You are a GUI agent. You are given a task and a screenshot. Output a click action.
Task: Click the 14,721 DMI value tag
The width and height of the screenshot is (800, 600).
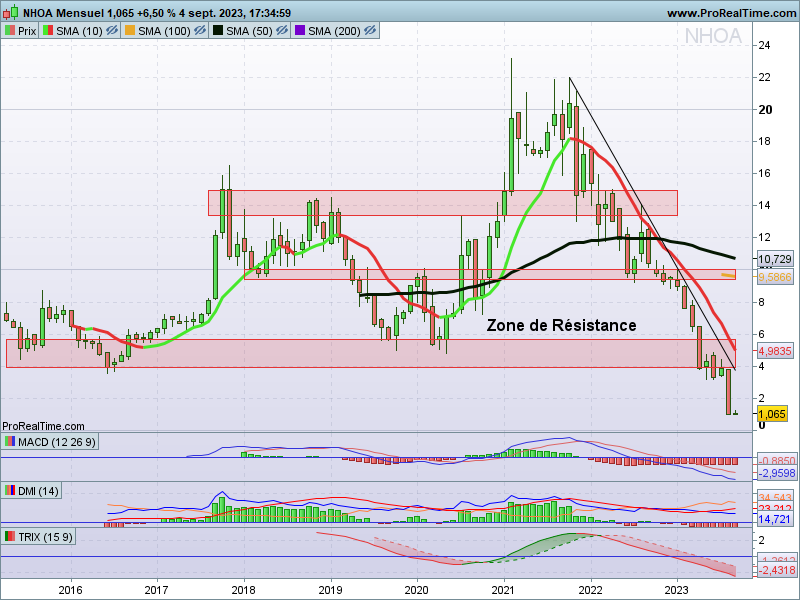(x=774, y=519)
